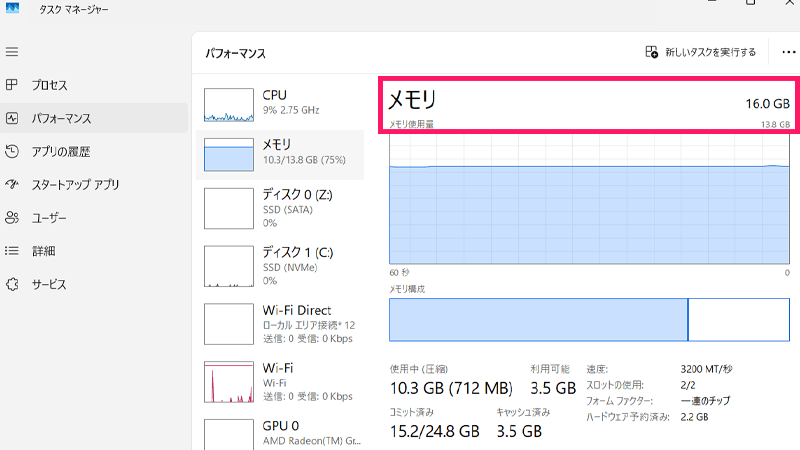Toggle the hamburger navigation menu
Viewport: 800px width, 450px height.
(12, 51)
